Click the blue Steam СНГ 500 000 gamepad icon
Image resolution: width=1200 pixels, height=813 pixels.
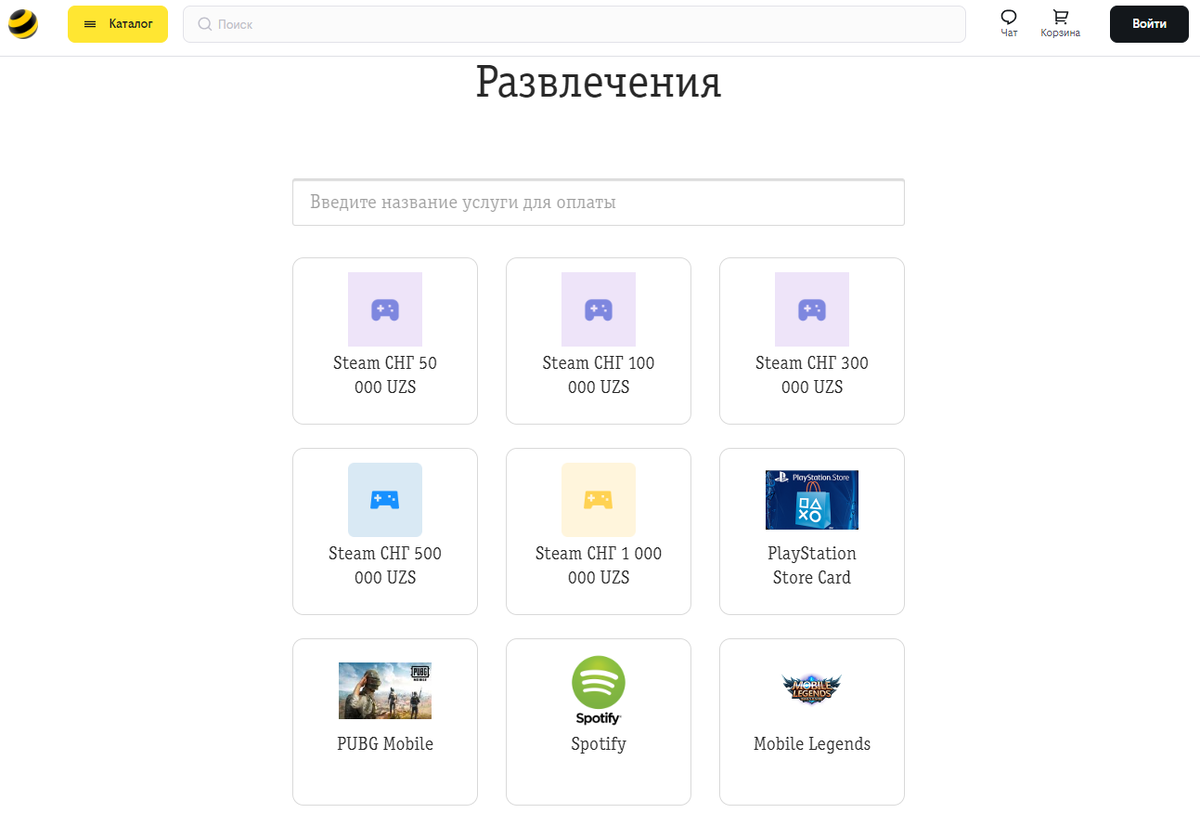[x=385, y=500]
